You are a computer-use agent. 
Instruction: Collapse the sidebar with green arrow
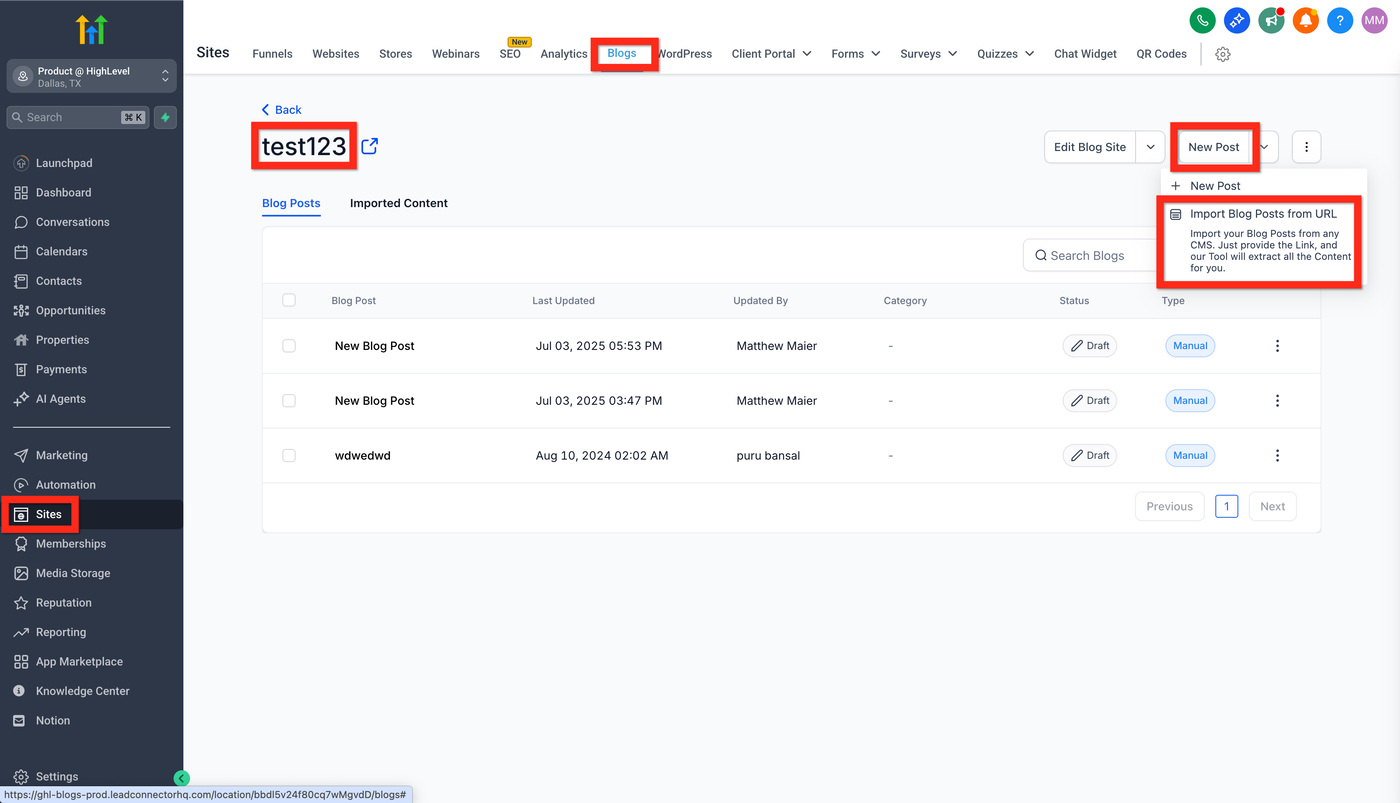point(181,778)
